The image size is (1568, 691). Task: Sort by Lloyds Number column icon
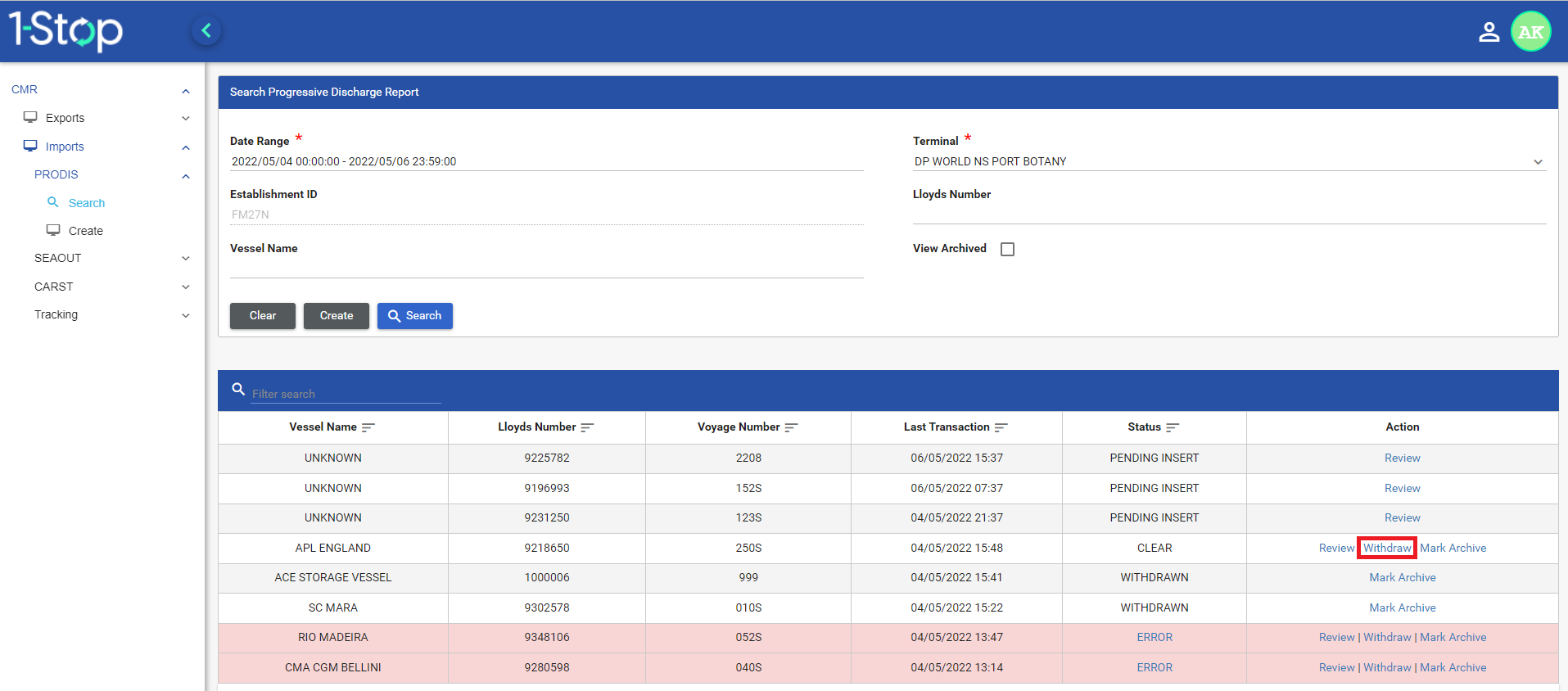pos(587,427)
